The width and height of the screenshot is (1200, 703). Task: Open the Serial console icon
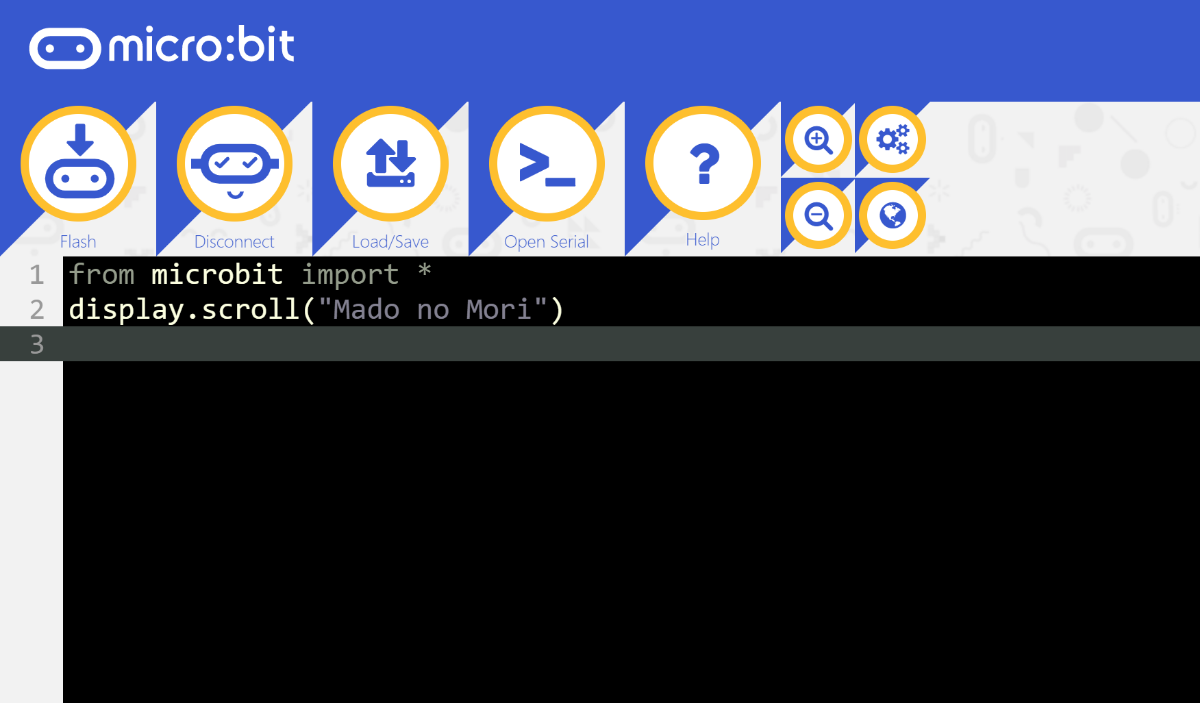(x=546, y=164)
